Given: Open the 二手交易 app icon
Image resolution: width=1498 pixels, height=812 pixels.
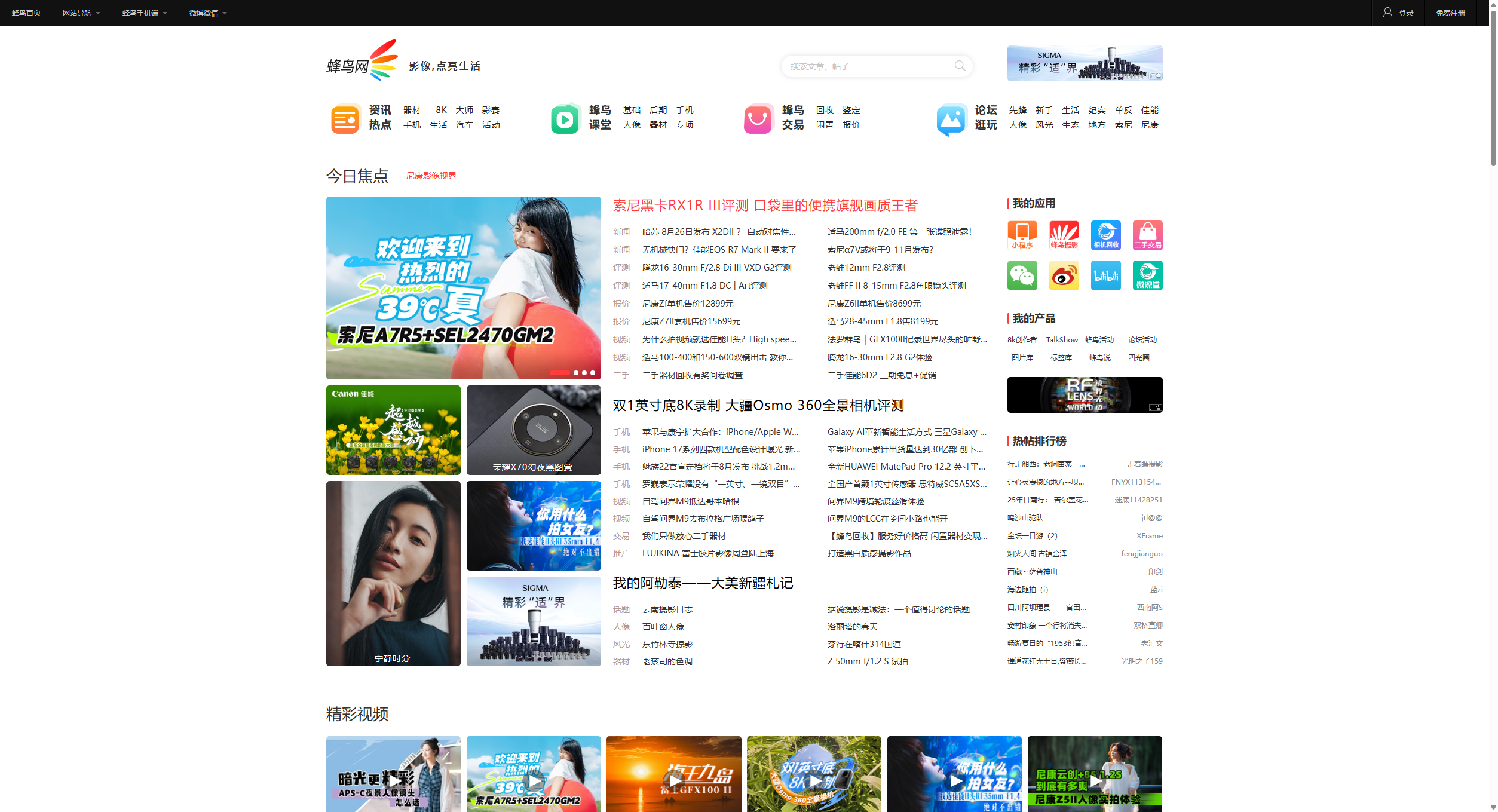Looking at the screenshot, I should coord(1147,235).
